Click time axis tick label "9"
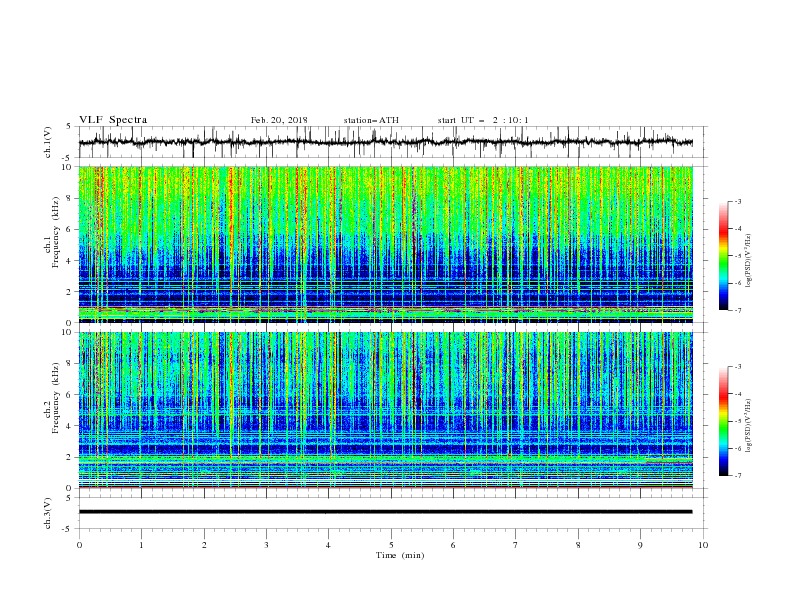 [x=640, y=545]
